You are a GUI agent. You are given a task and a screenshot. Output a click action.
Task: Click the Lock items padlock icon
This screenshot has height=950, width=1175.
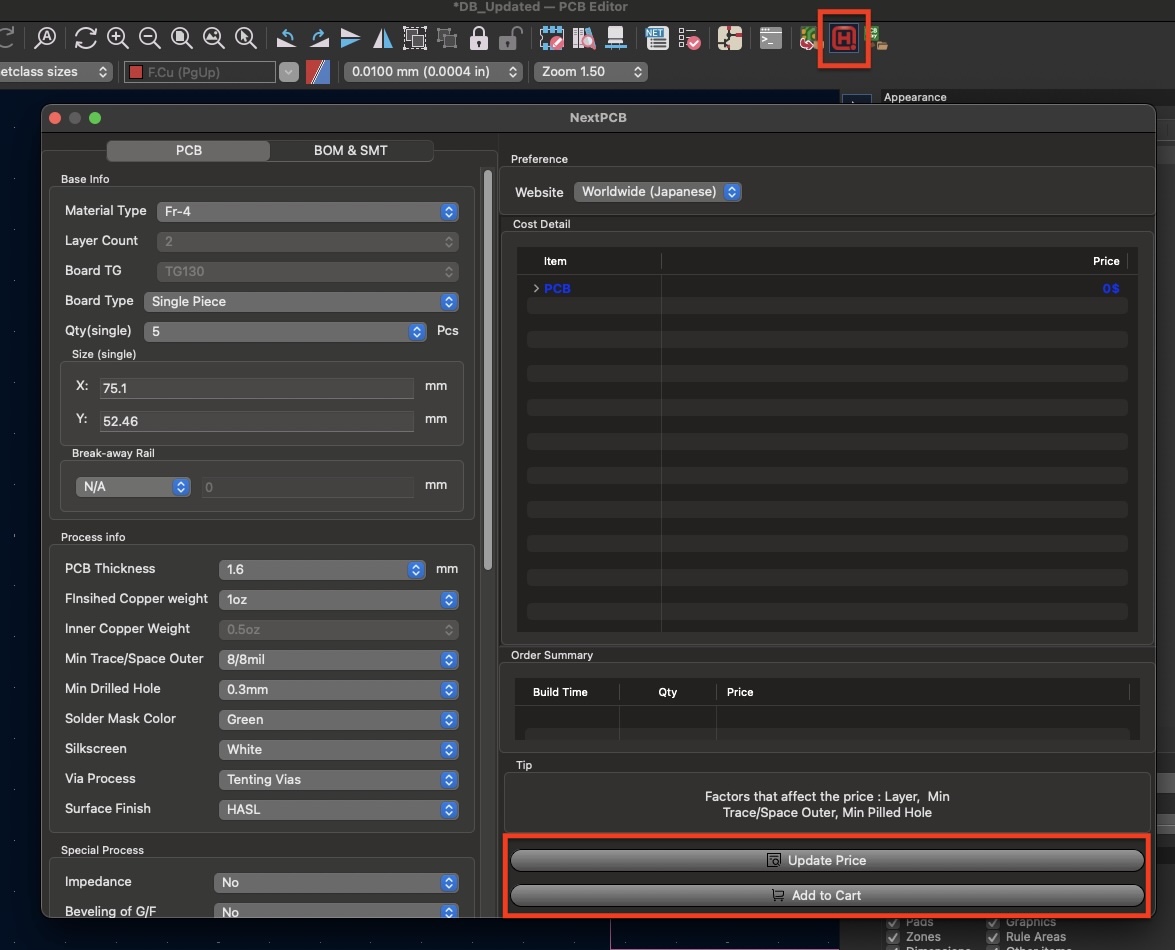(479, 37)
